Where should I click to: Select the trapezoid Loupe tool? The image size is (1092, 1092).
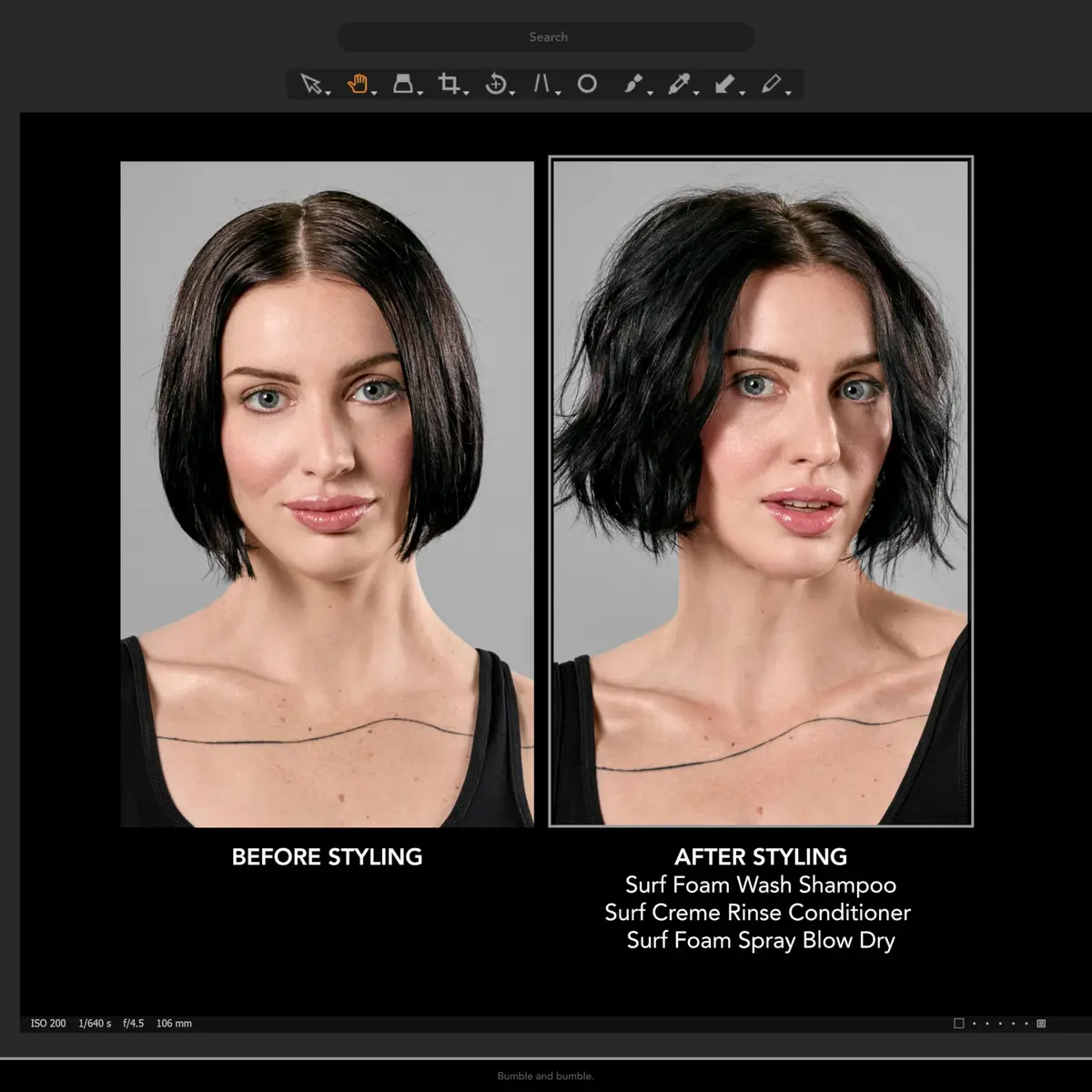pos(402,84)
